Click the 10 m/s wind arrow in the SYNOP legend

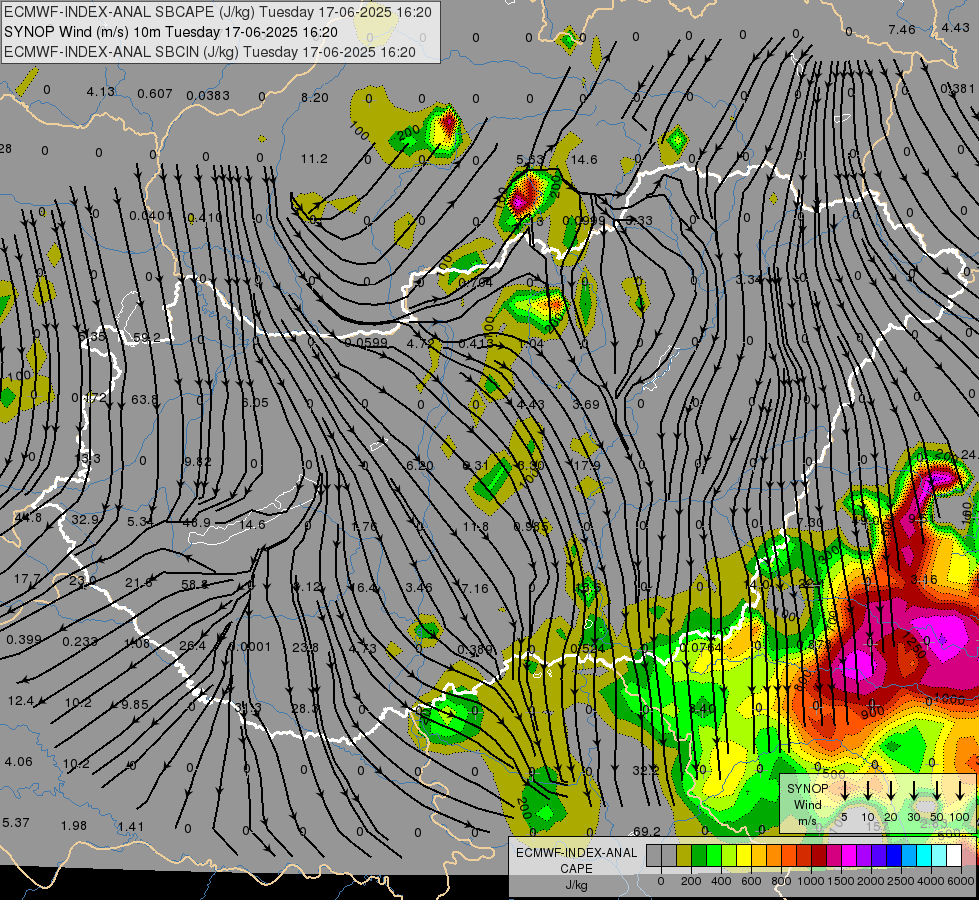[x=868, y=791]
